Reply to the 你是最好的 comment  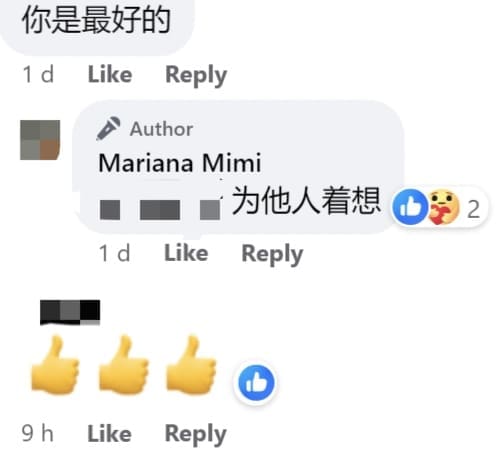pyautogui.click(x=196, y=75)
